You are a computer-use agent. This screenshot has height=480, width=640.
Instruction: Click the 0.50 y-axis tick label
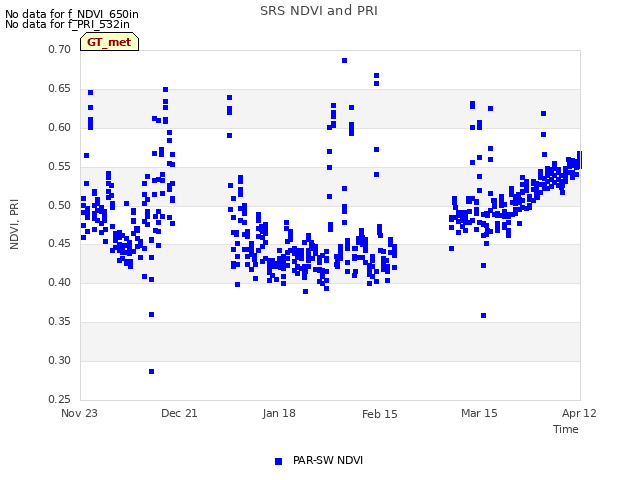click(60, 205)
